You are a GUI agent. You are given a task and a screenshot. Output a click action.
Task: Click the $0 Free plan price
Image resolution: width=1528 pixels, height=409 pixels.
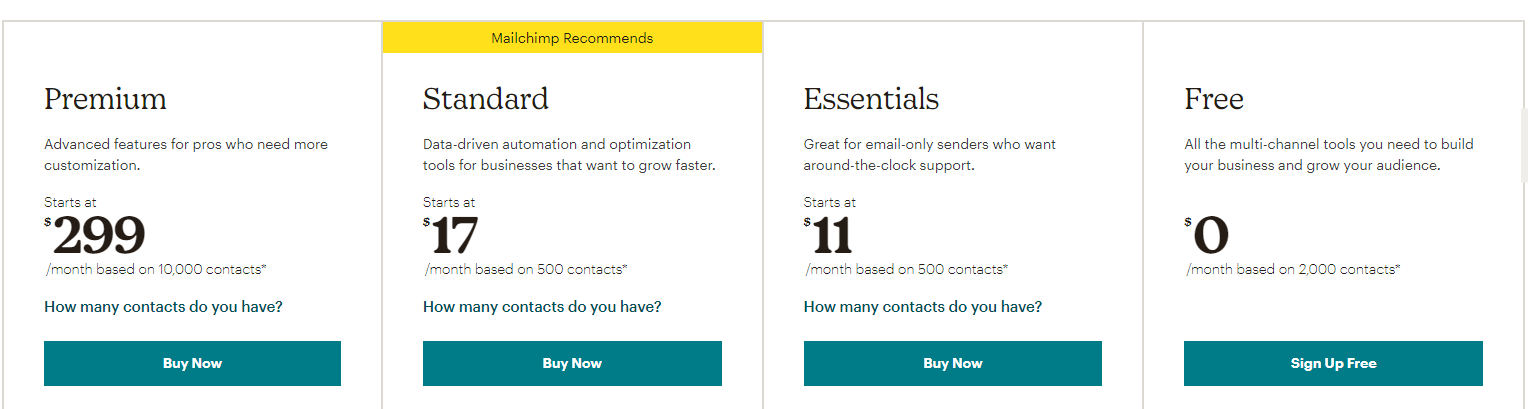click(1207, 236)
